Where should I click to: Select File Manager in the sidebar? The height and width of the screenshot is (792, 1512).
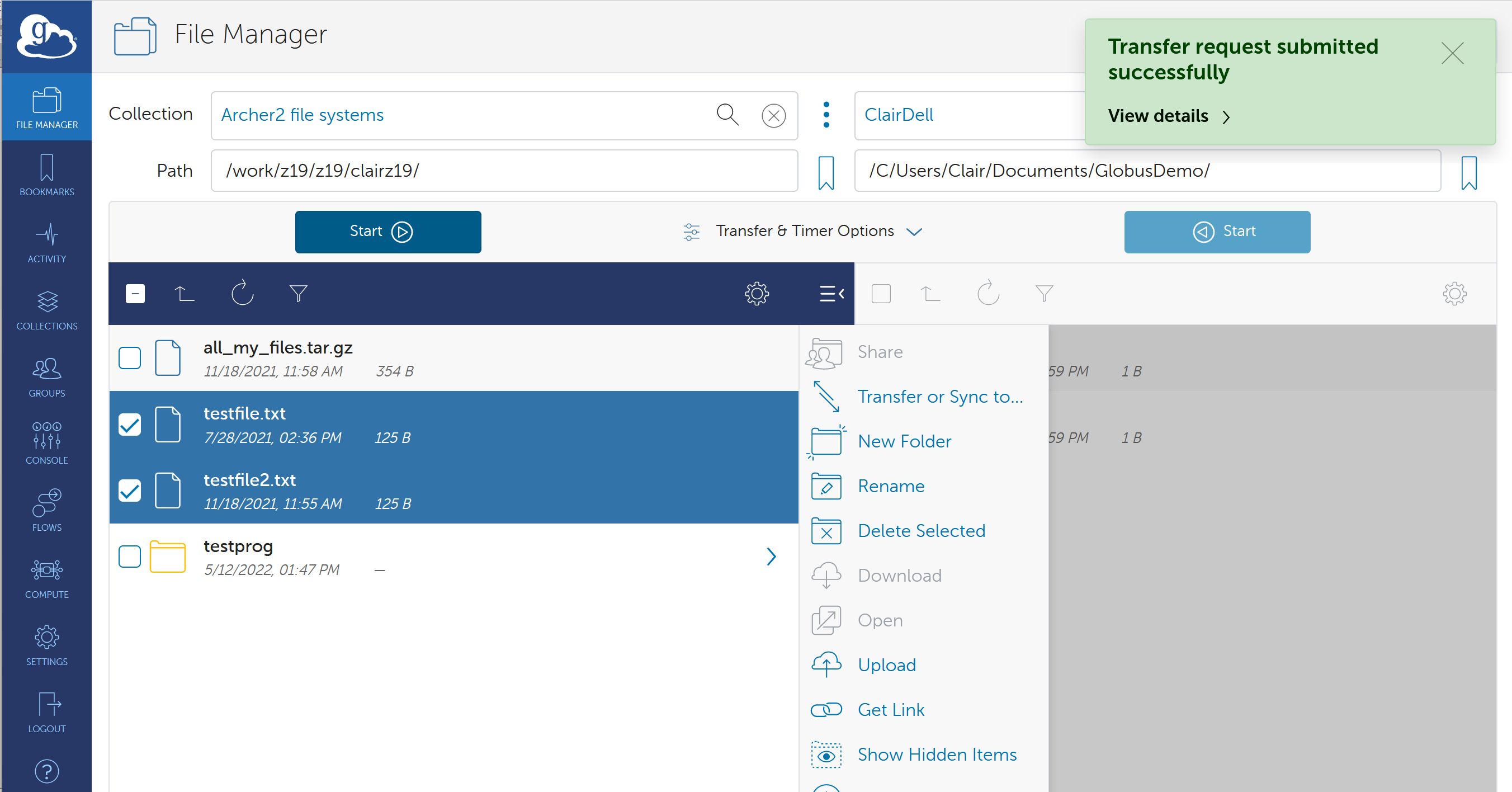click(46, 107)
